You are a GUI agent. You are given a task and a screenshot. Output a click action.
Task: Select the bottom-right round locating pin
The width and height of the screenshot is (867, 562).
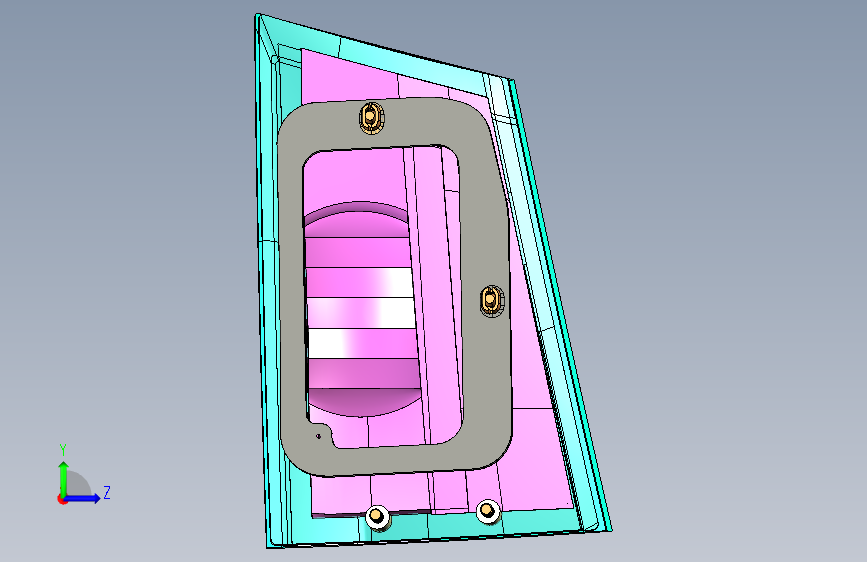(x=488, y=511)
